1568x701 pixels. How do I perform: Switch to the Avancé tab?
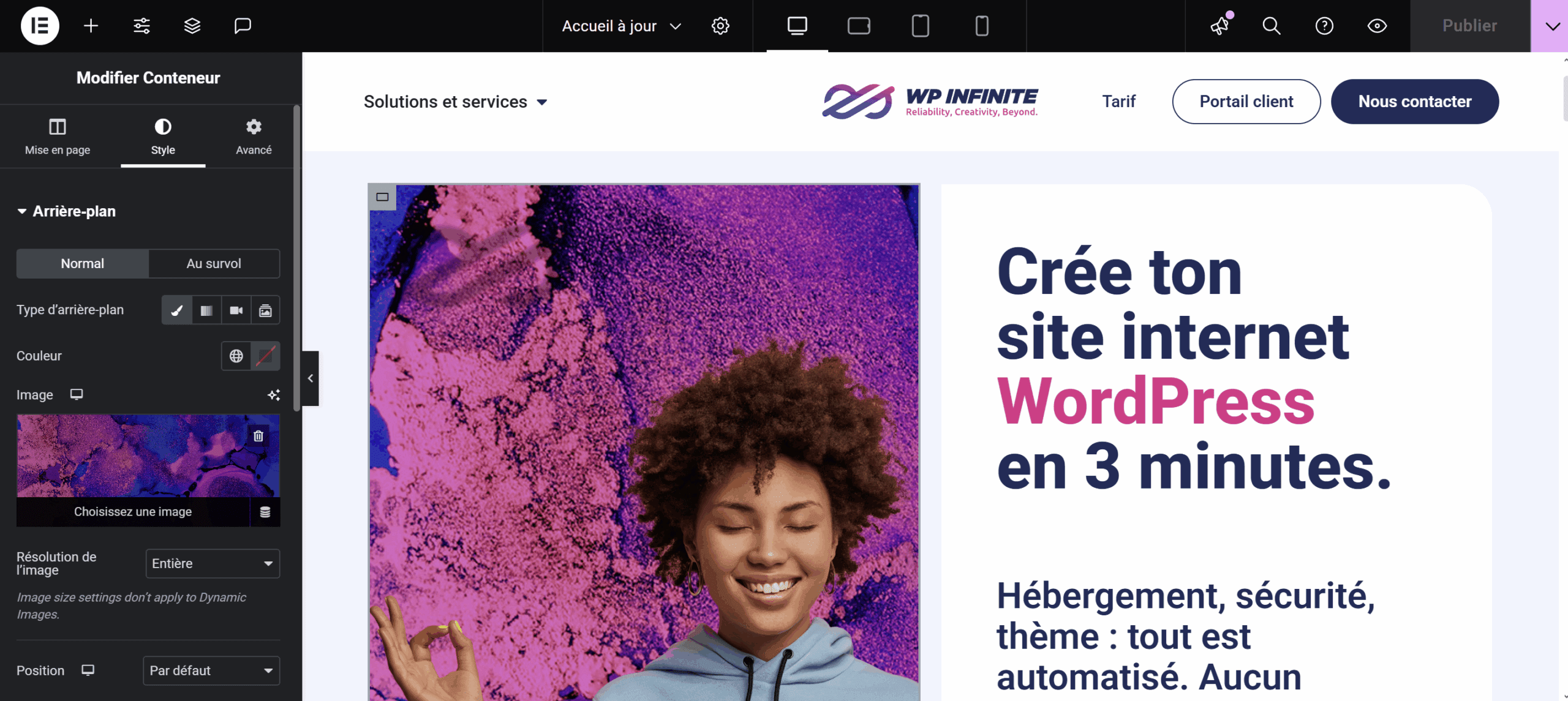coord(254,137)
